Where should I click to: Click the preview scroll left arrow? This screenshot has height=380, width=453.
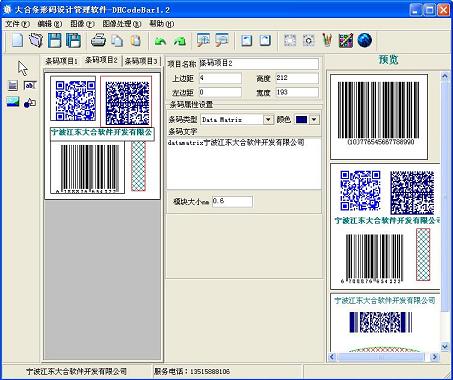(x=332, y=357)
